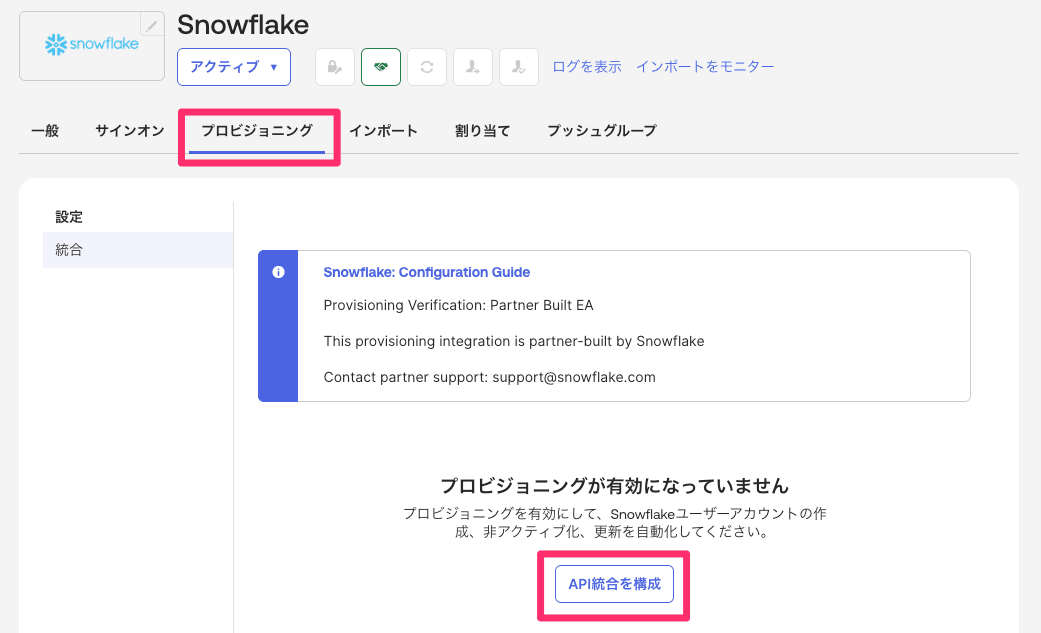Viewport: 1041px width, 633px height.
Task: Click the green handshake icon
Action: [x=381, y=67]
